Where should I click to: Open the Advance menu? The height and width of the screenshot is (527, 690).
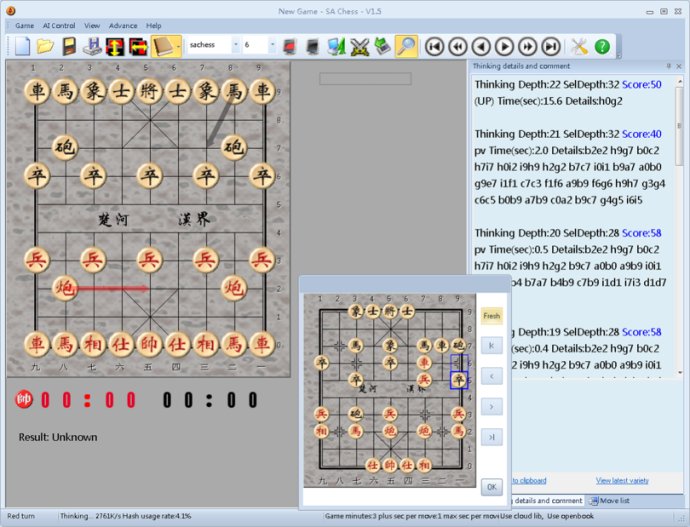(x=123, y=26)
